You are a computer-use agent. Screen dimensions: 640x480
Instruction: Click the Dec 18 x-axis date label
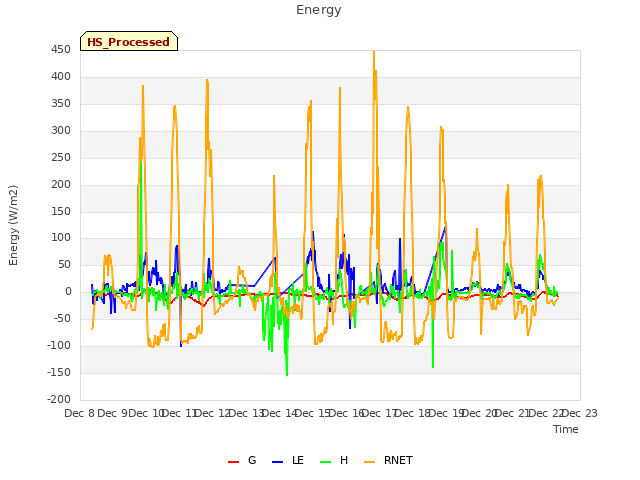click(x=413, y=413)
